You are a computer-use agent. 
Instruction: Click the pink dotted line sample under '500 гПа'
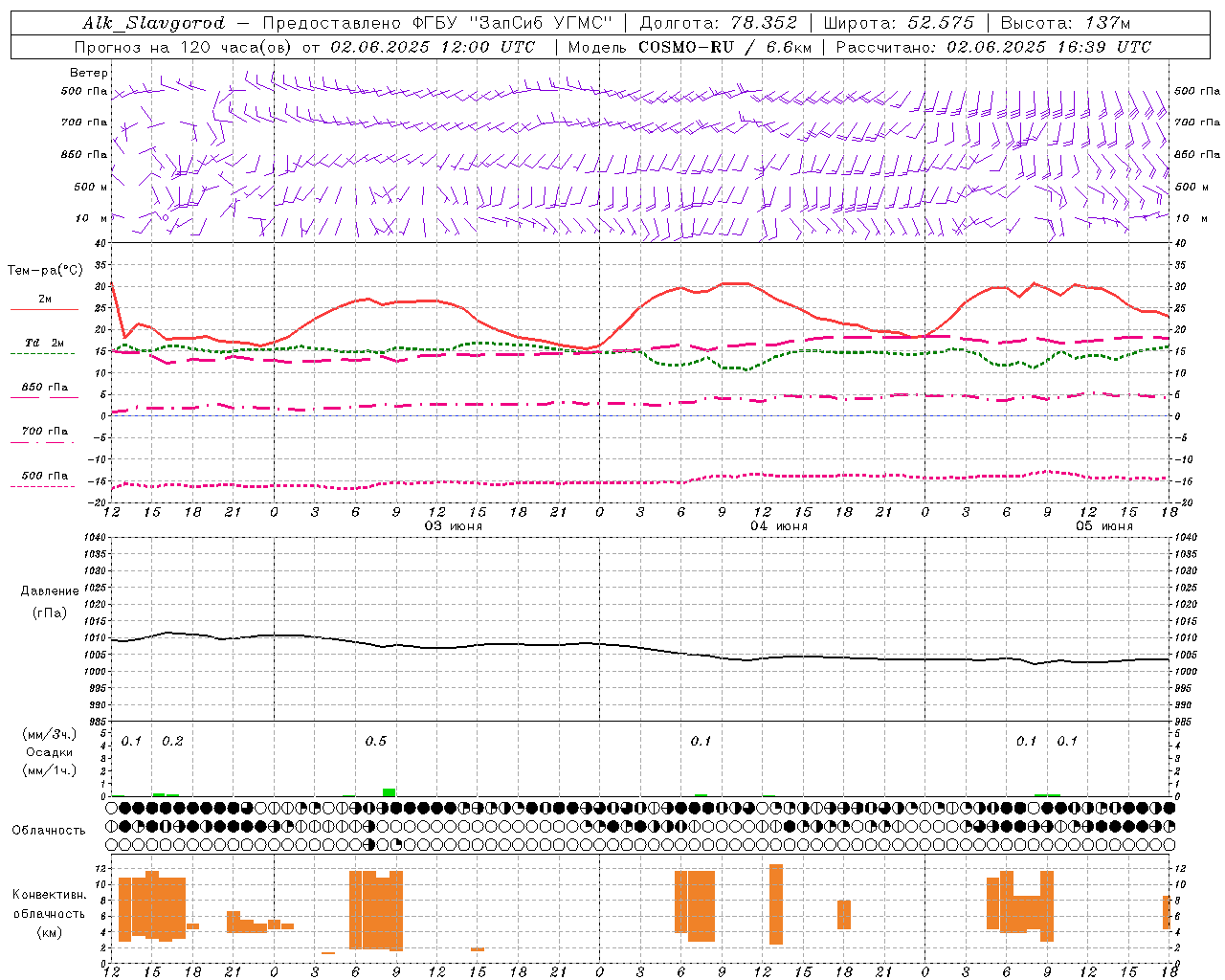[x=42, y=487]
